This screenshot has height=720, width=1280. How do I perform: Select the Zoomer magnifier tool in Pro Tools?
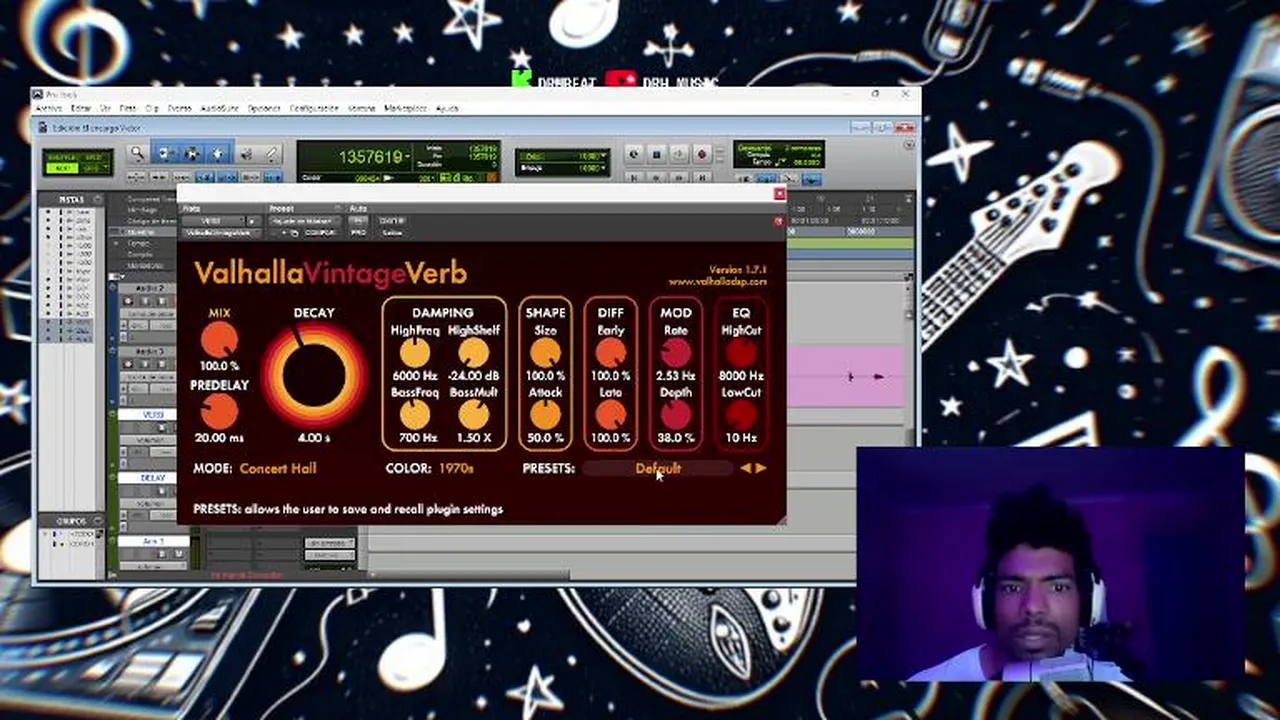pyautogui.click(x=137, y=153)
